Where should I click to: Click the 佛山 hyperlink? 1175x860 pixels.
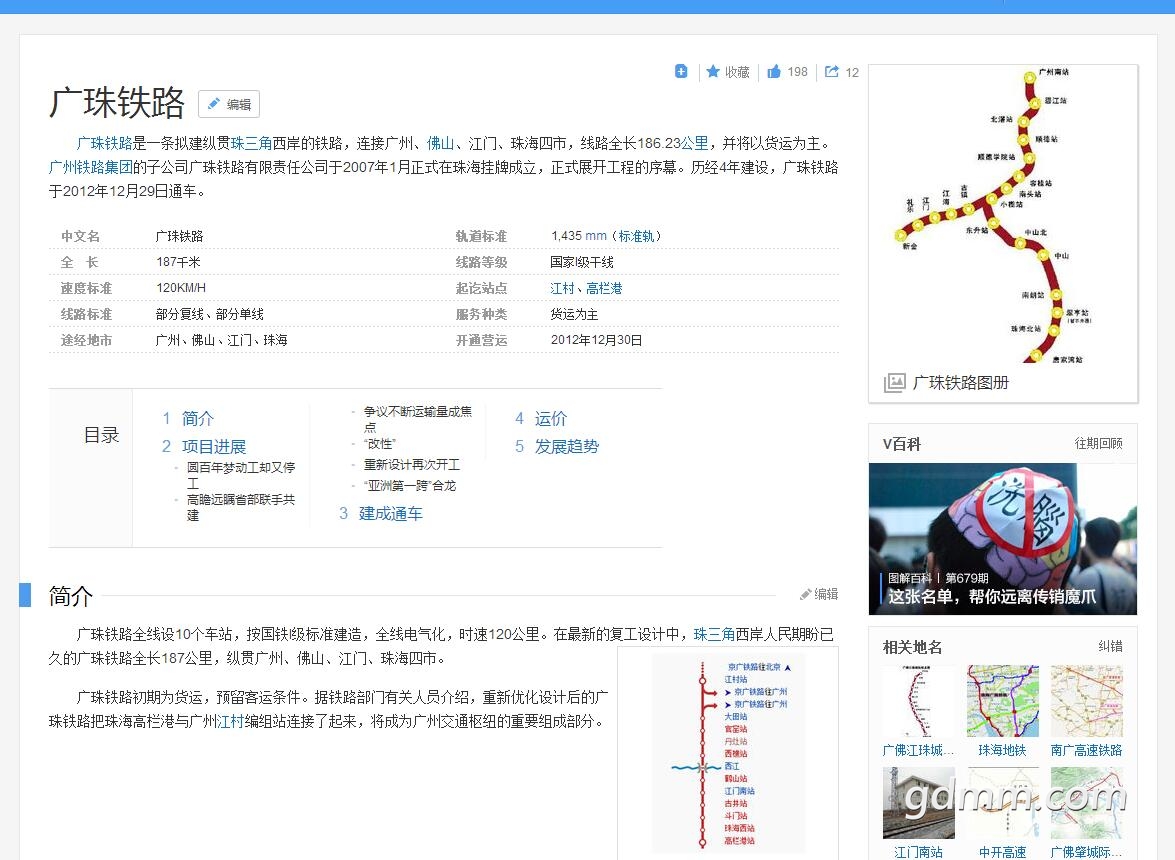click(x=441, y=143)
